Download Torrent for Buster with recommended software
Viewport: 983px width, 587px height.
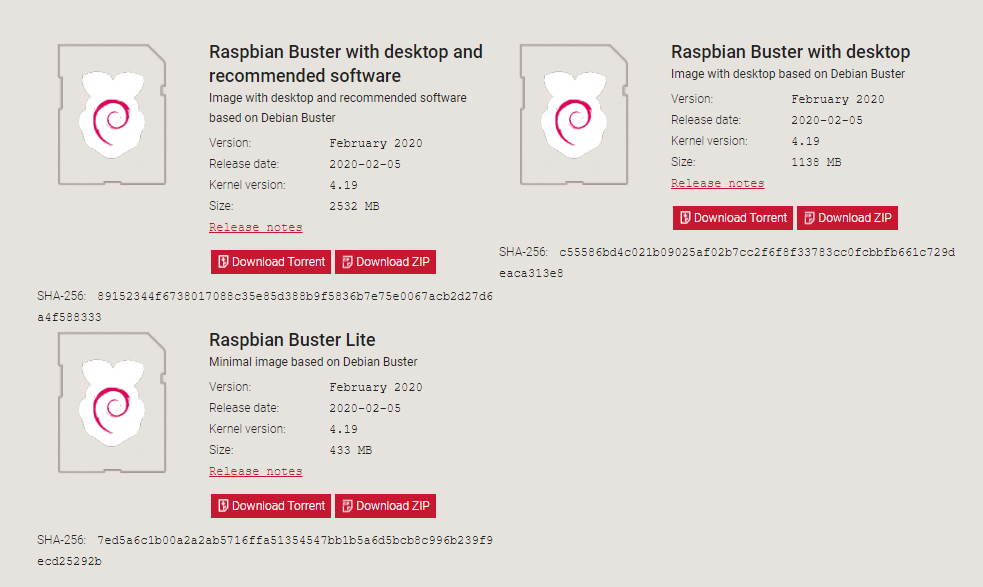(271, 262)
